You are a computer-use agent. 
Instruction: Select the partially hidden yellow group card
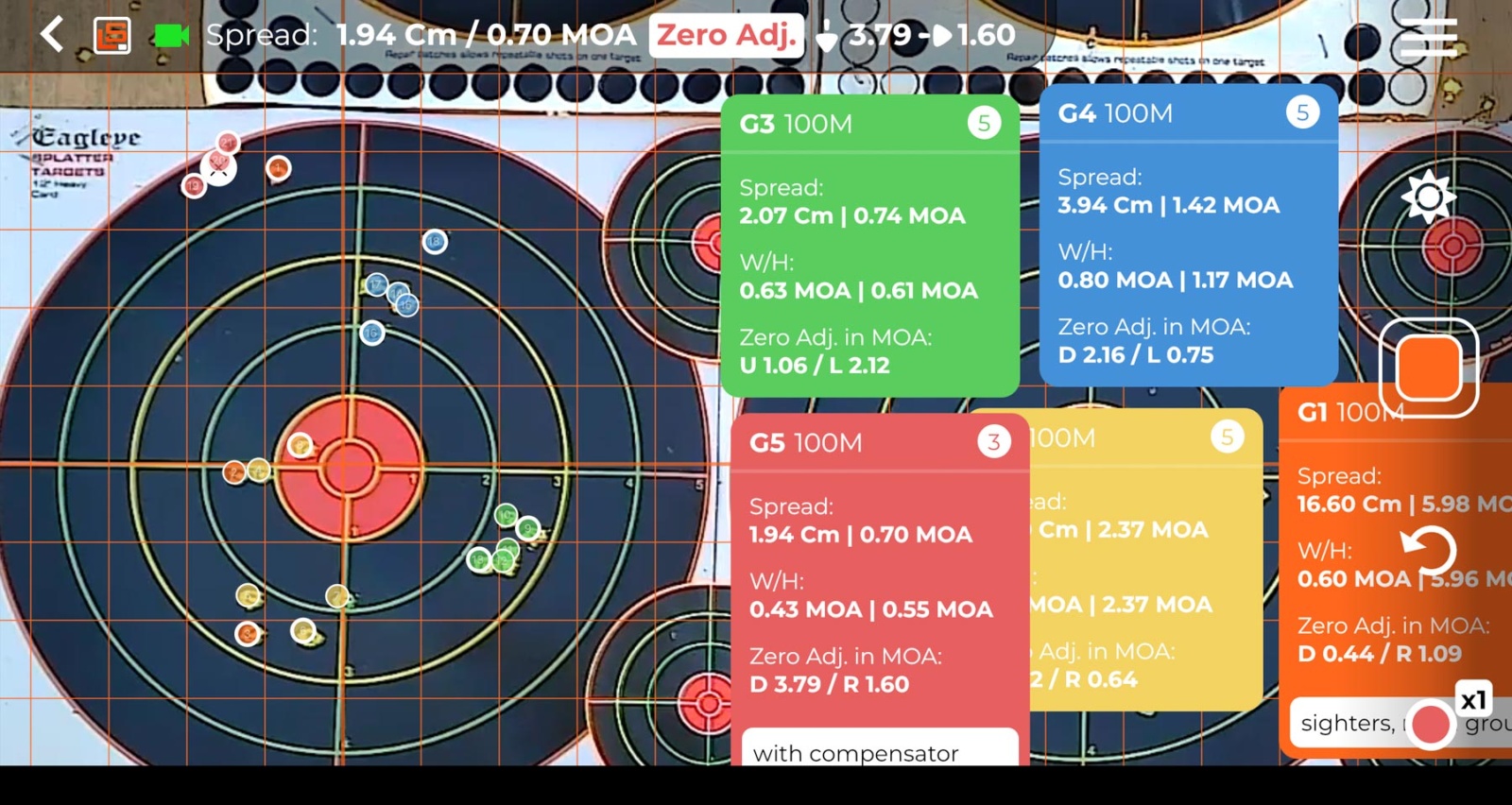point(1145,559)
